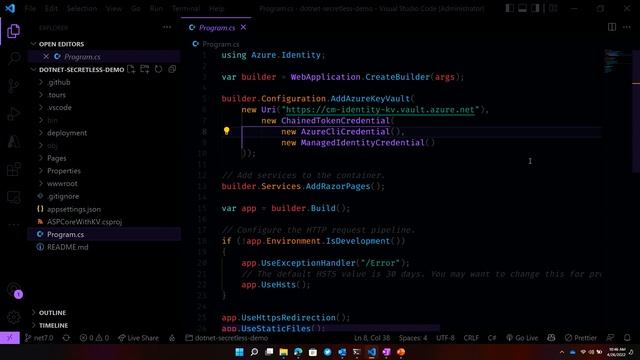
Task: Open the Accounts menu with notification badge
Action: tap(14, 290)
